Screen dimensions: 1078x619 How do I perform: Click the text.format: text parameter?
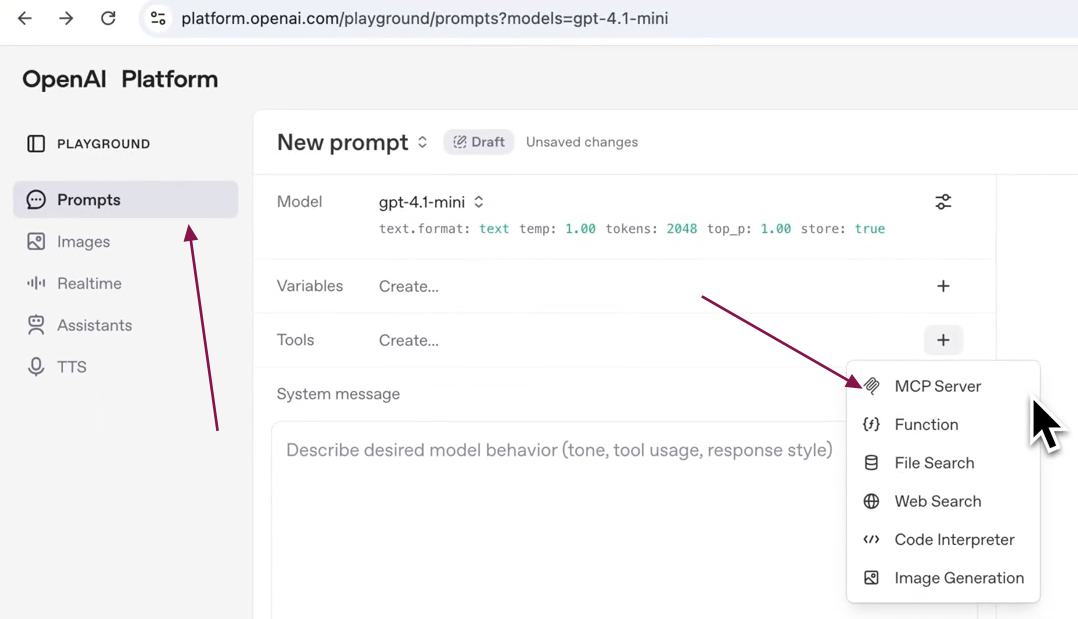pos(444,229)
